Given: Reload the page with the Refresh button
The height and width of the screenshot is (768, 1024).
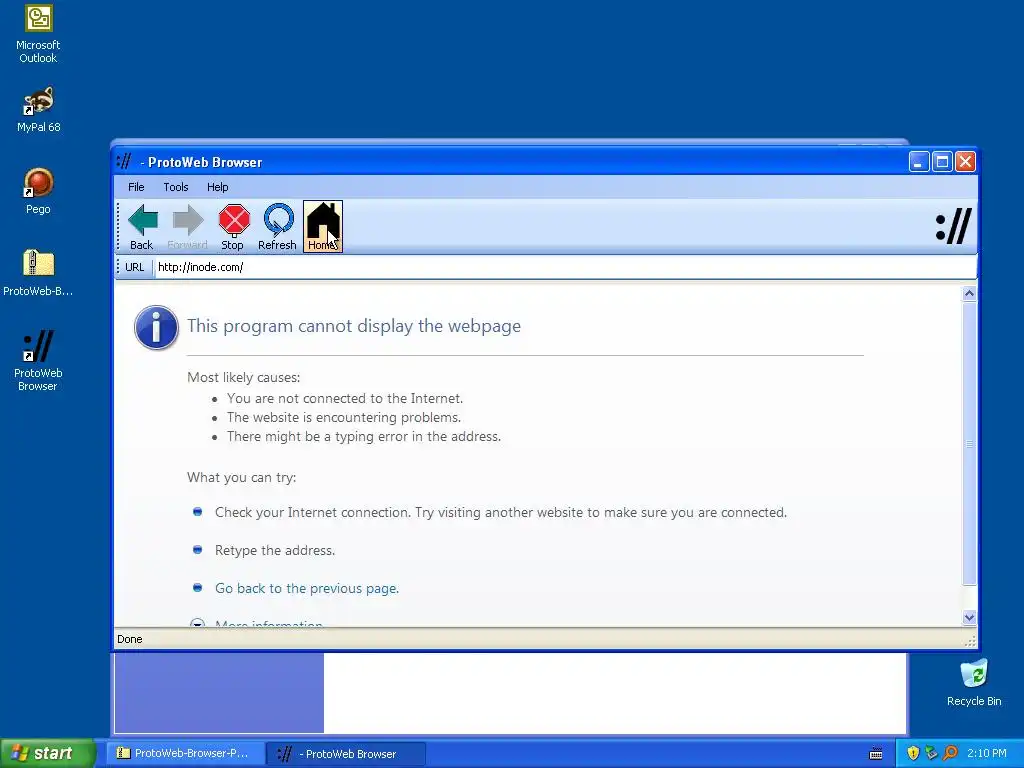Looking at the screenshot, I should pos(278,227).
